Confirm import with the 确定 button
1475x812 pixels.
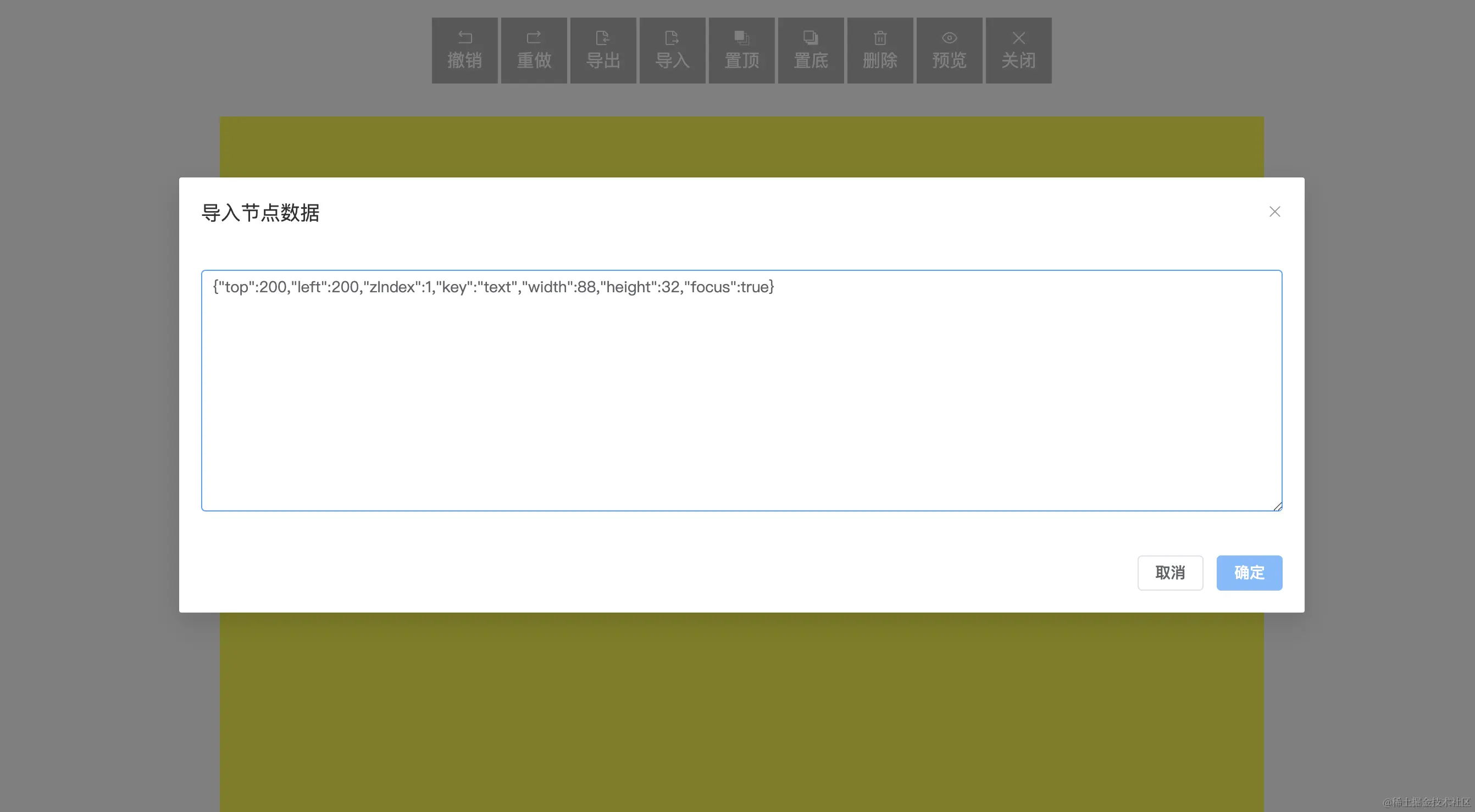point(1249,572)
